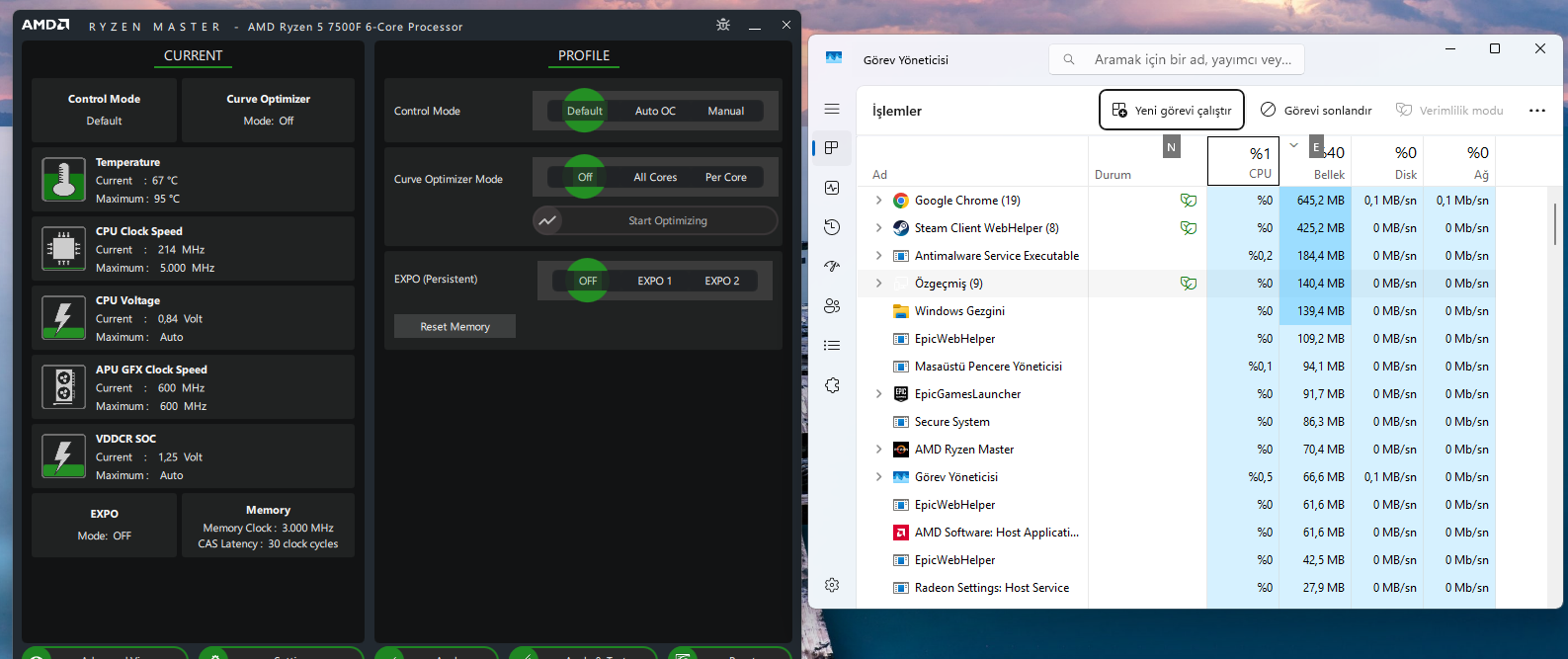
Task: Select the EXPO 1 memory profile
Action: coord(654,281)
